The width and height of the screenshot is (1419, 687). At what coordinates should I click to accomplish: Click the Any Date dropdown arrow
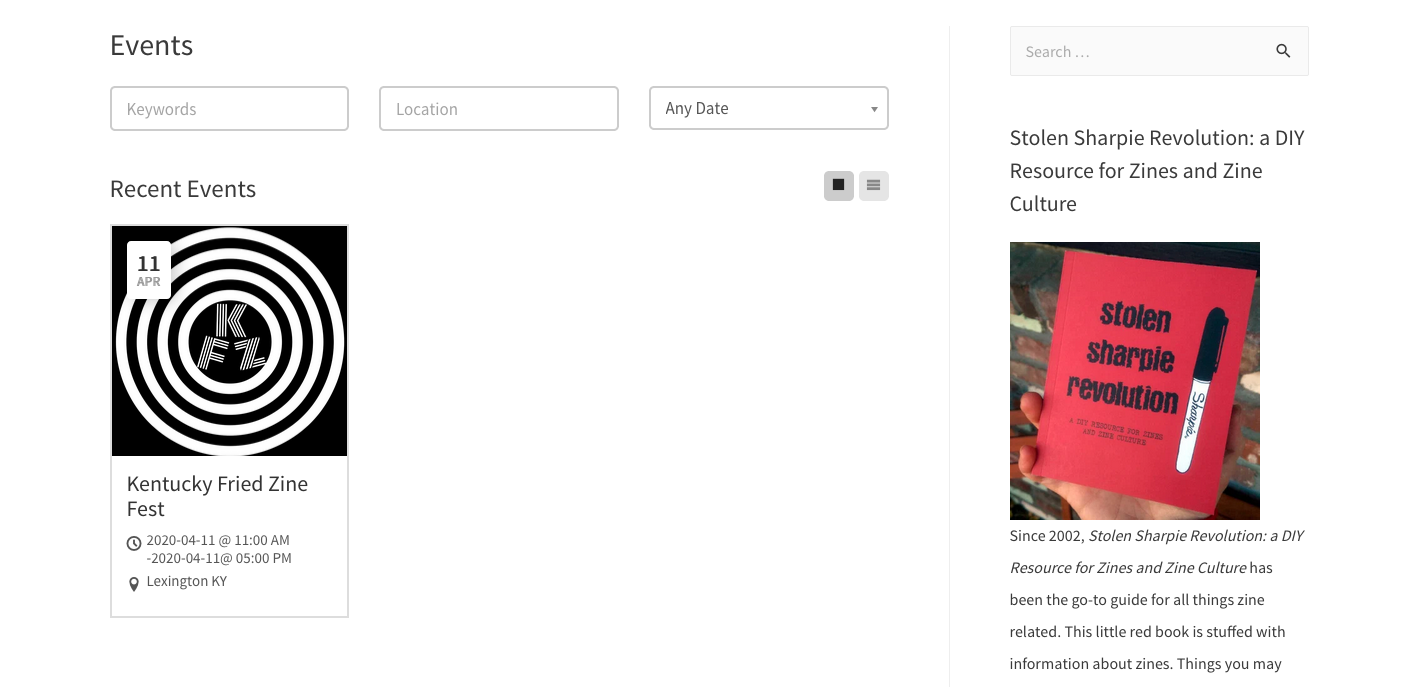click(x=874, y=109)
